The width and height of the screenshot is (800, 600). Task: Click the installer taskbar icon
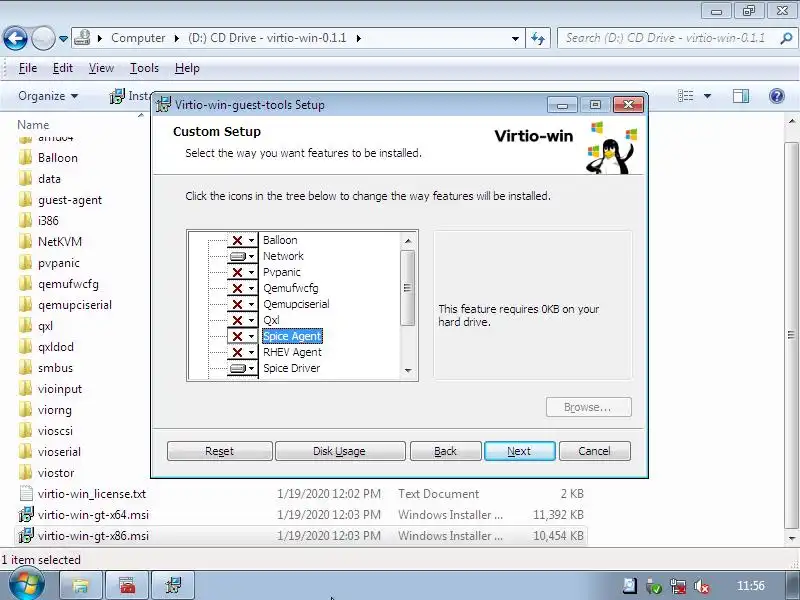pos(173,585)
